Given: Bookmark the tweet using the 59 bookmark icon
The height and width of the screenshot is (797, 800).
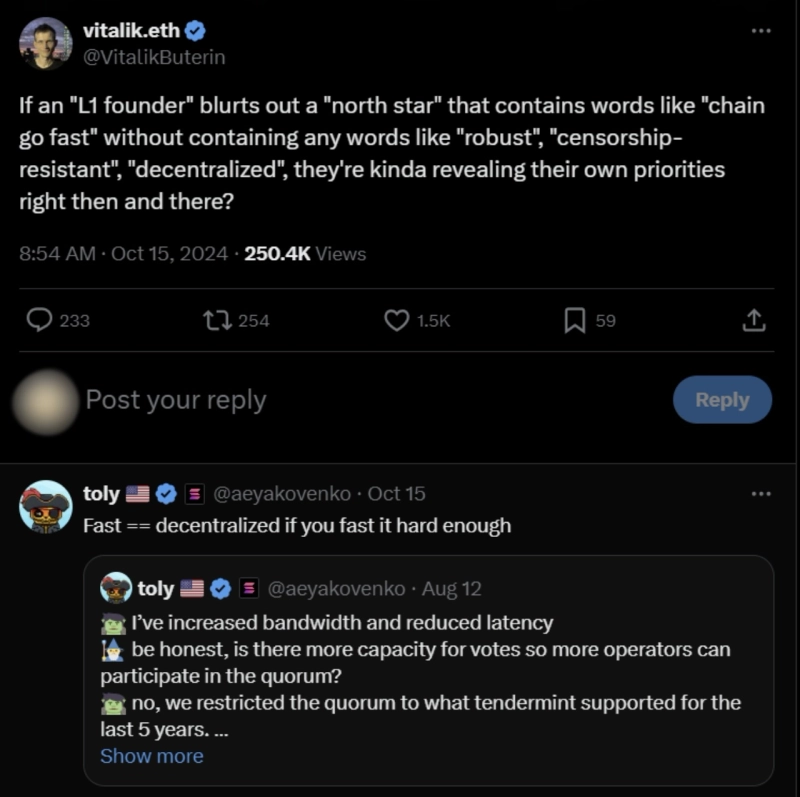Looking at the screenshot, I should click(575, 320).
